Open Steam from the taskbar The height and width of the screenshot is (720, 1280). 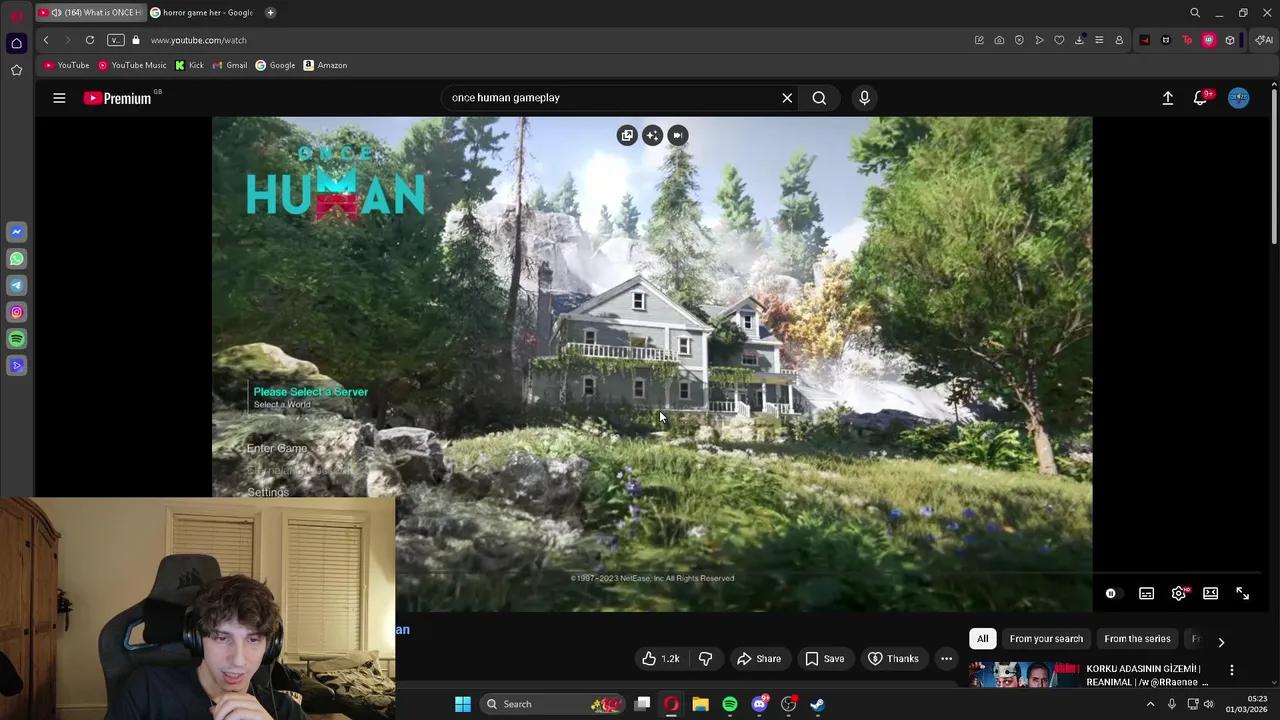[817, 704]
